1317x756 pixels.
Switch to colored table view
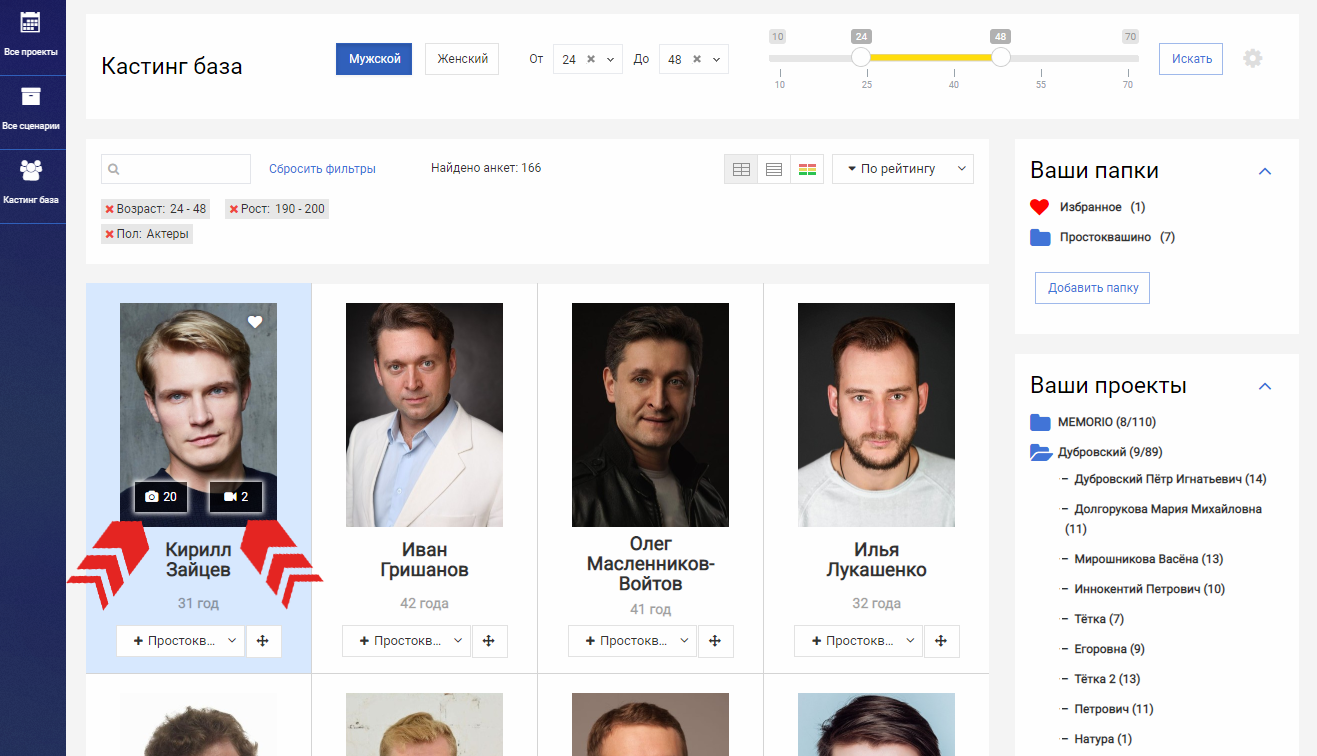click(807, 169)
